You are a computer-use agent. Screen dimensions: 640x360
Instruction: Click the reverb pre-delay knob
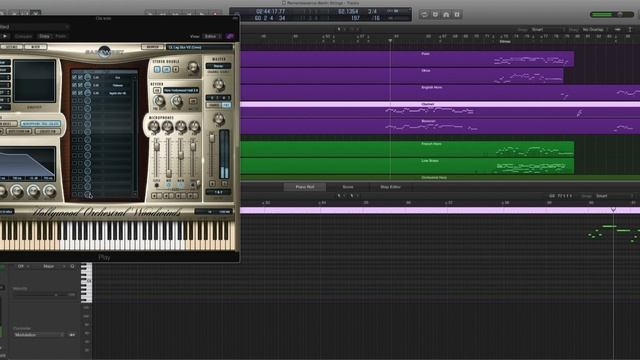159,100
